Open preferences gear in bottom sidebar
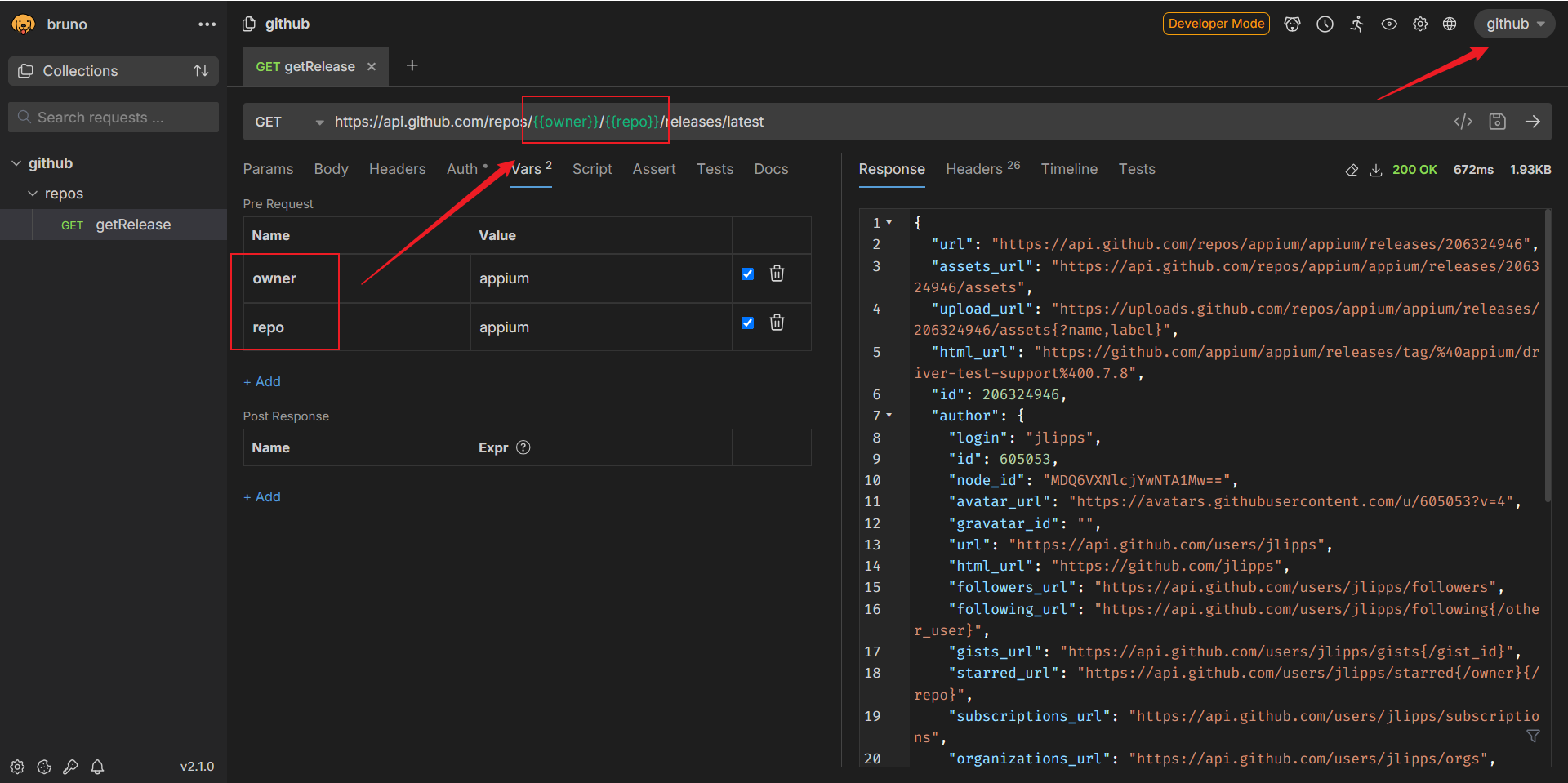 point(17,767)
